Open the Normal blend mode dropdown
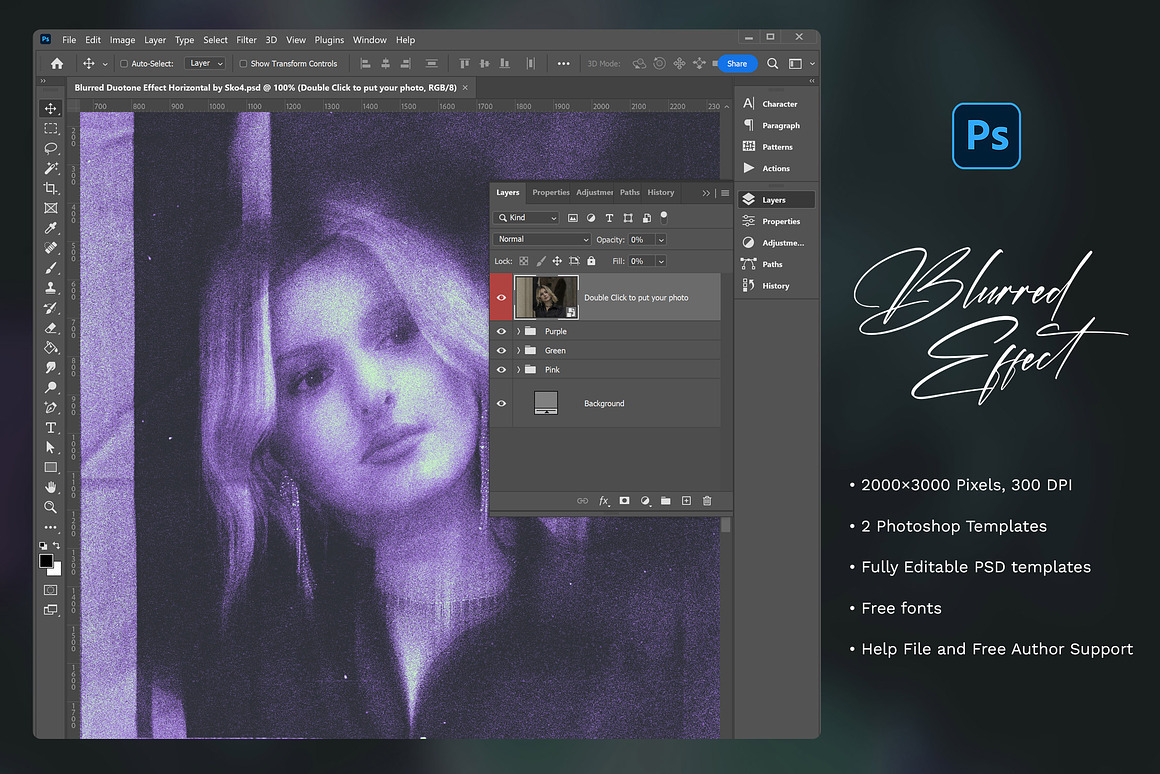This screenshot has width=1160, height=774. pos(543,240)
